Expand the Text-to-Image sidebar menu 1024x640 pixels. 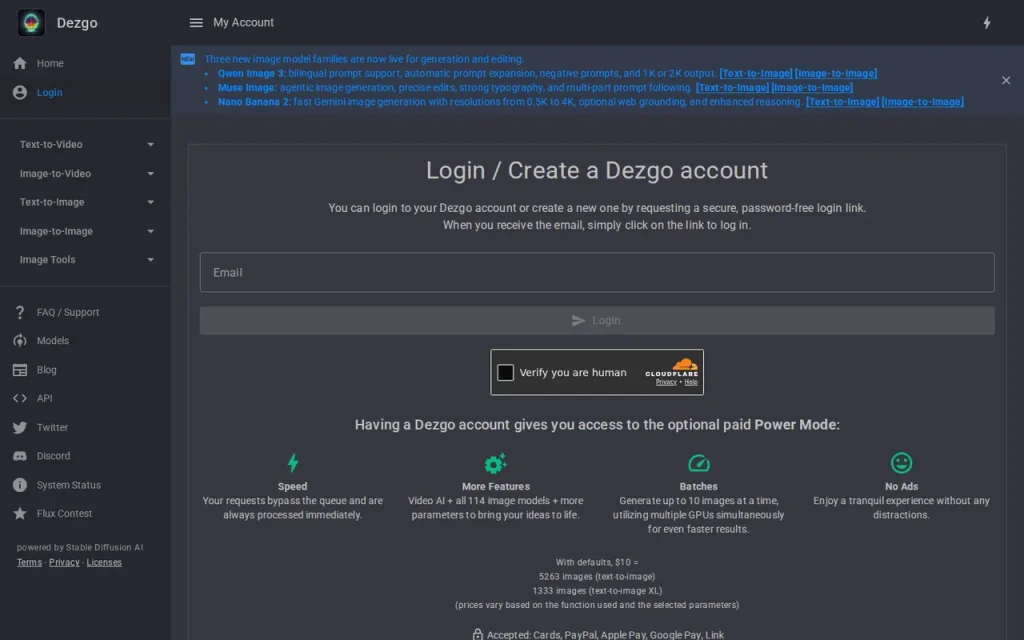(x=86, y=202)
